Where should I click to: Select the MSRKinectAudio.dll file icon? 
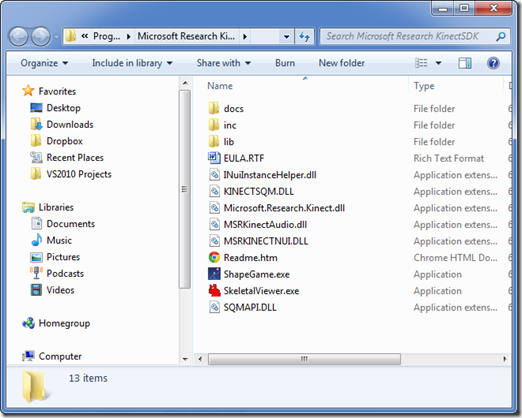214,224
